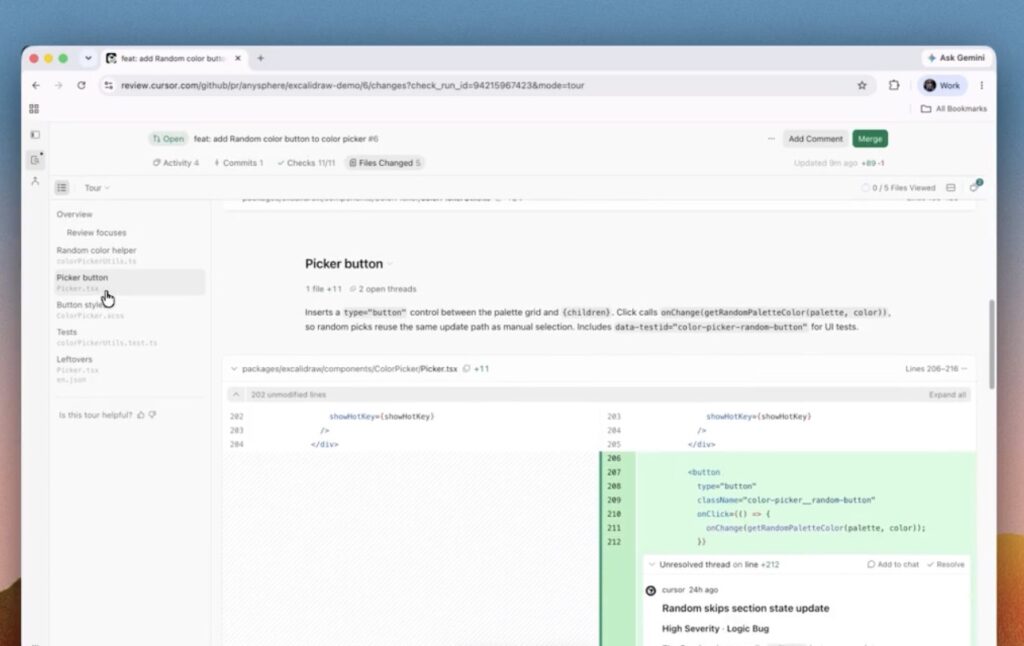The width and height of the screenshot is (1024, 646).
Task: Open the Tests tour step
Action: click(129, 337)
